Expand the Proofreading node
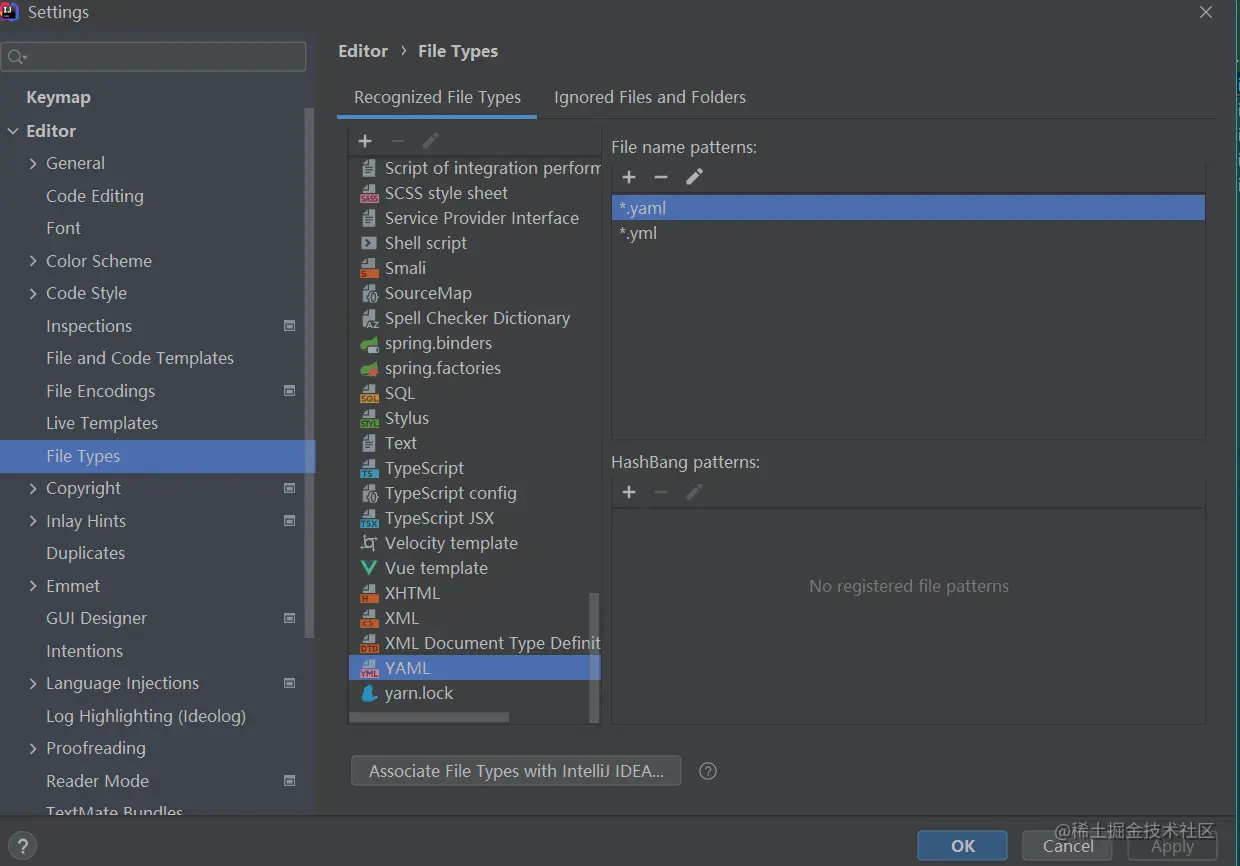The height and width of the screenshot is (866, 1240). pos(33,748)
